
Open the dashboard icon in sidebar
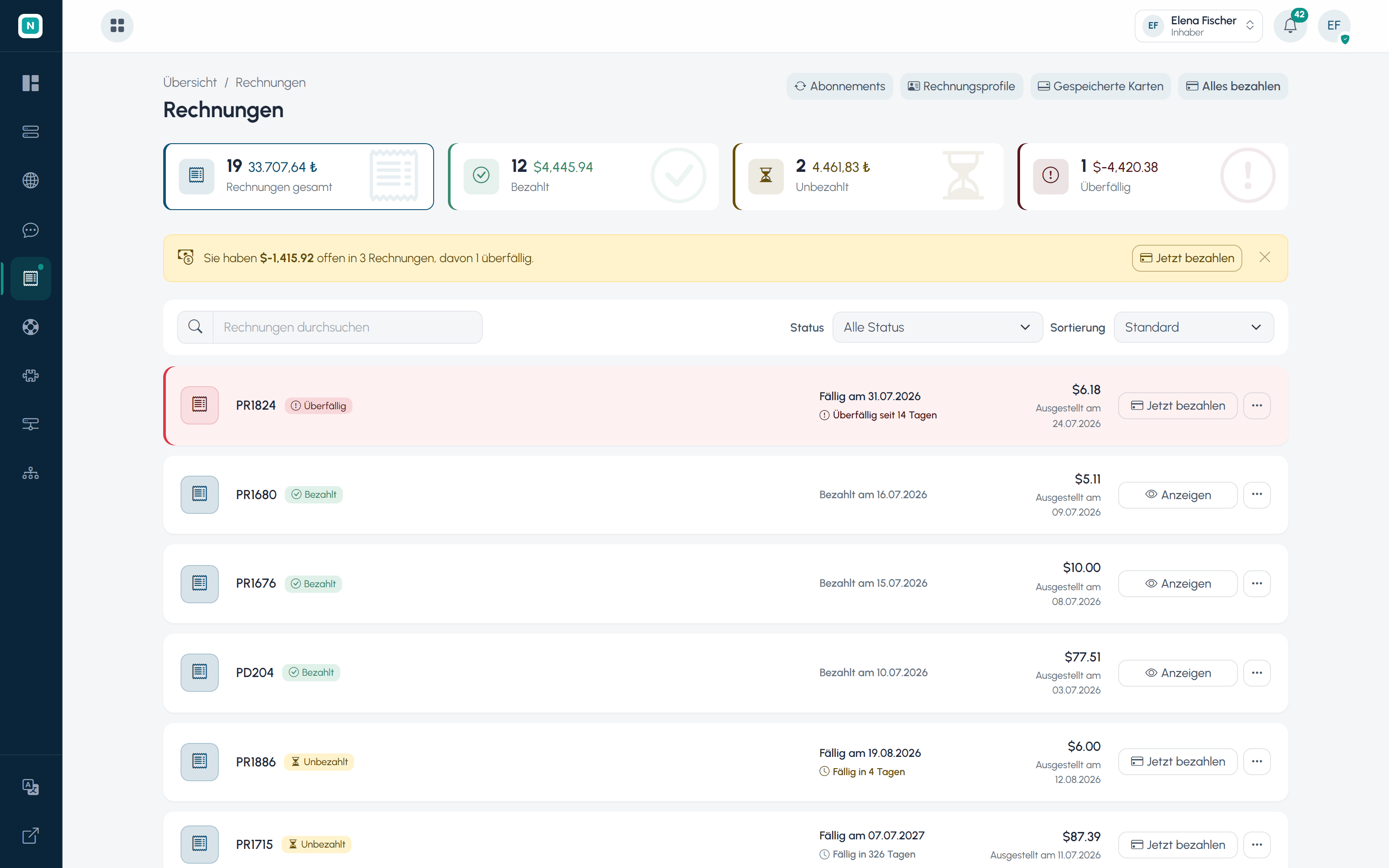(30, 83)
